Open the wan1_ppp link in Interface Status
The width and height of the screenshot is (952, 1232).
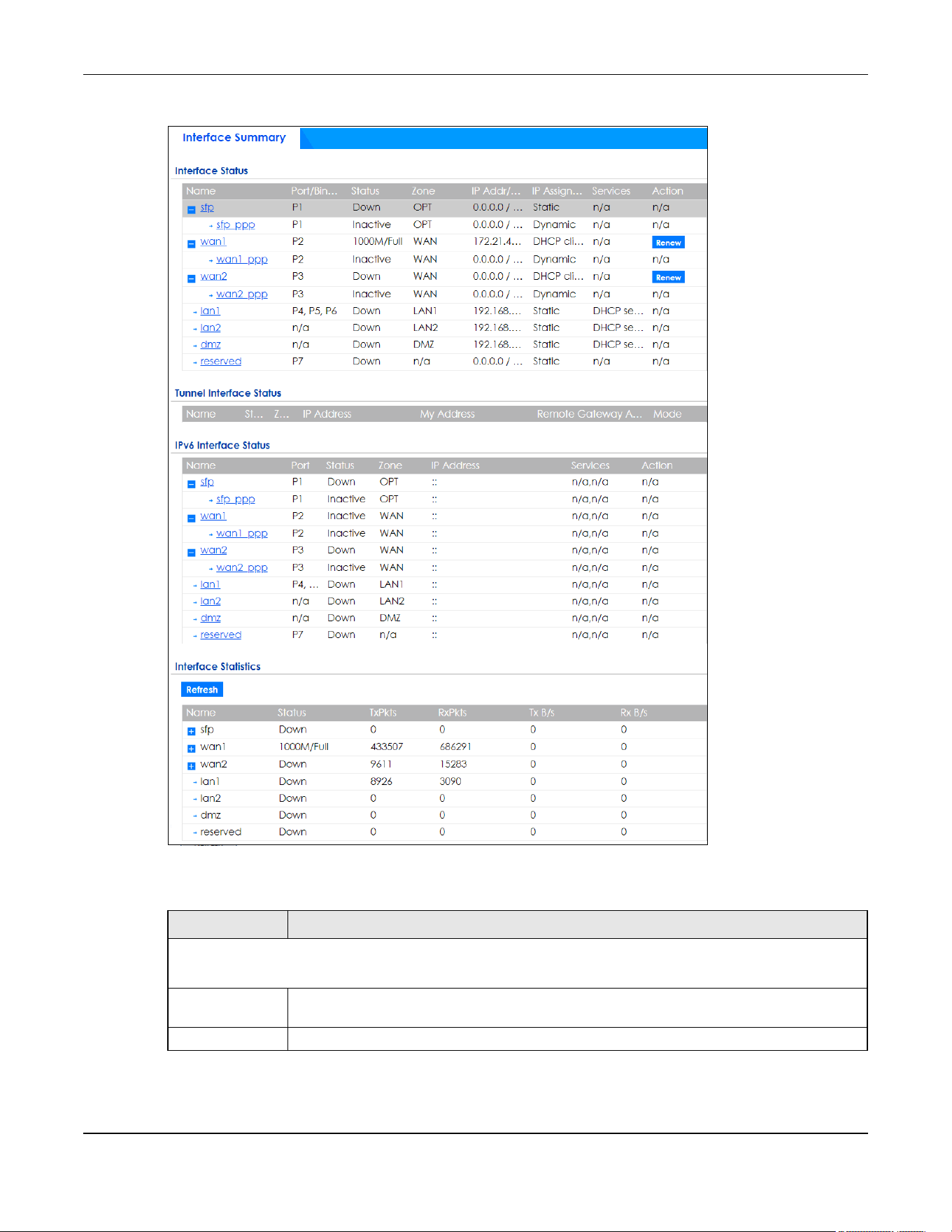pyautogui.click(x=241, y=259)
